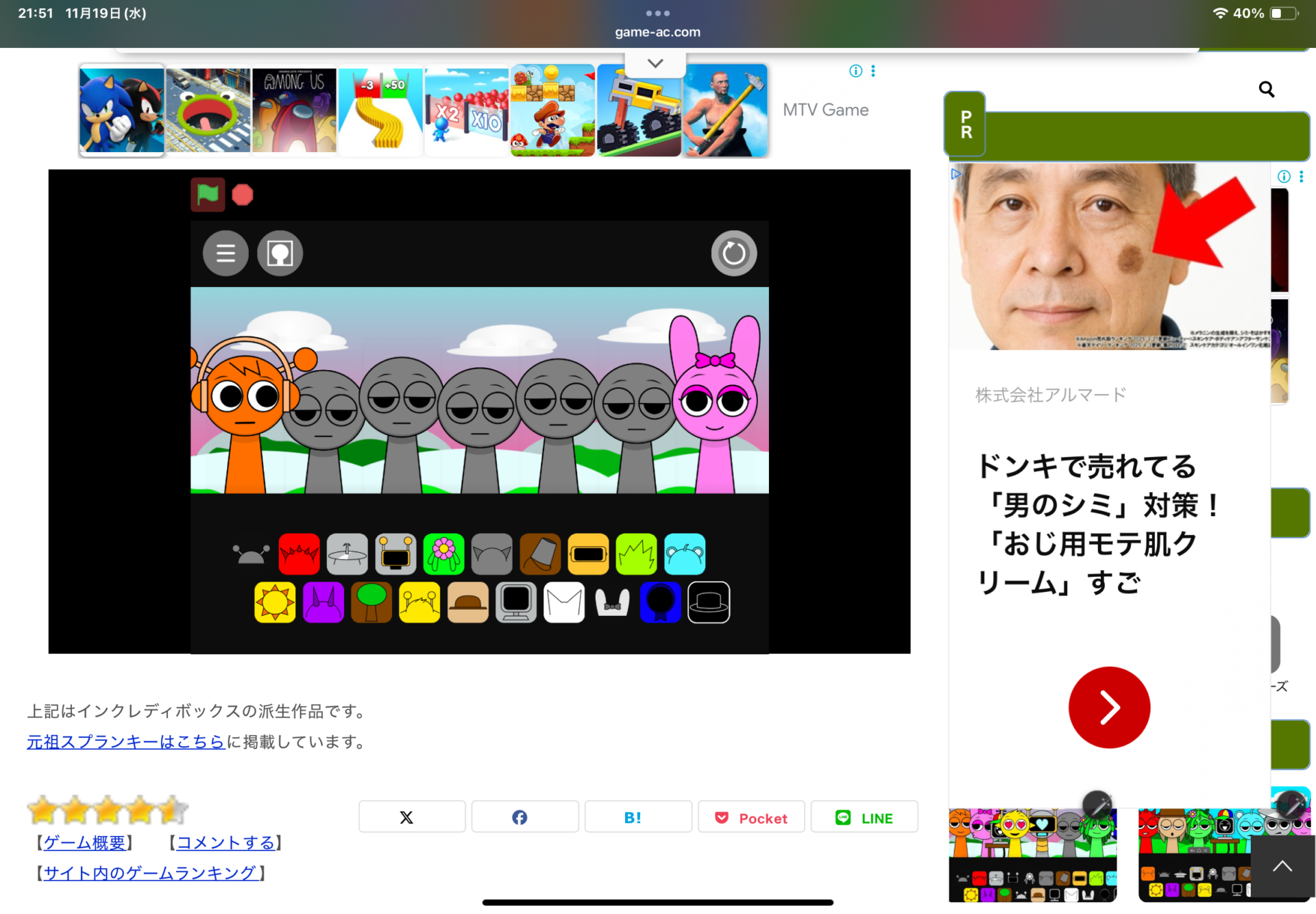Screen dimensions: 1316x914
Task: Click the character portrait icon button
Action: click(280, 254)
